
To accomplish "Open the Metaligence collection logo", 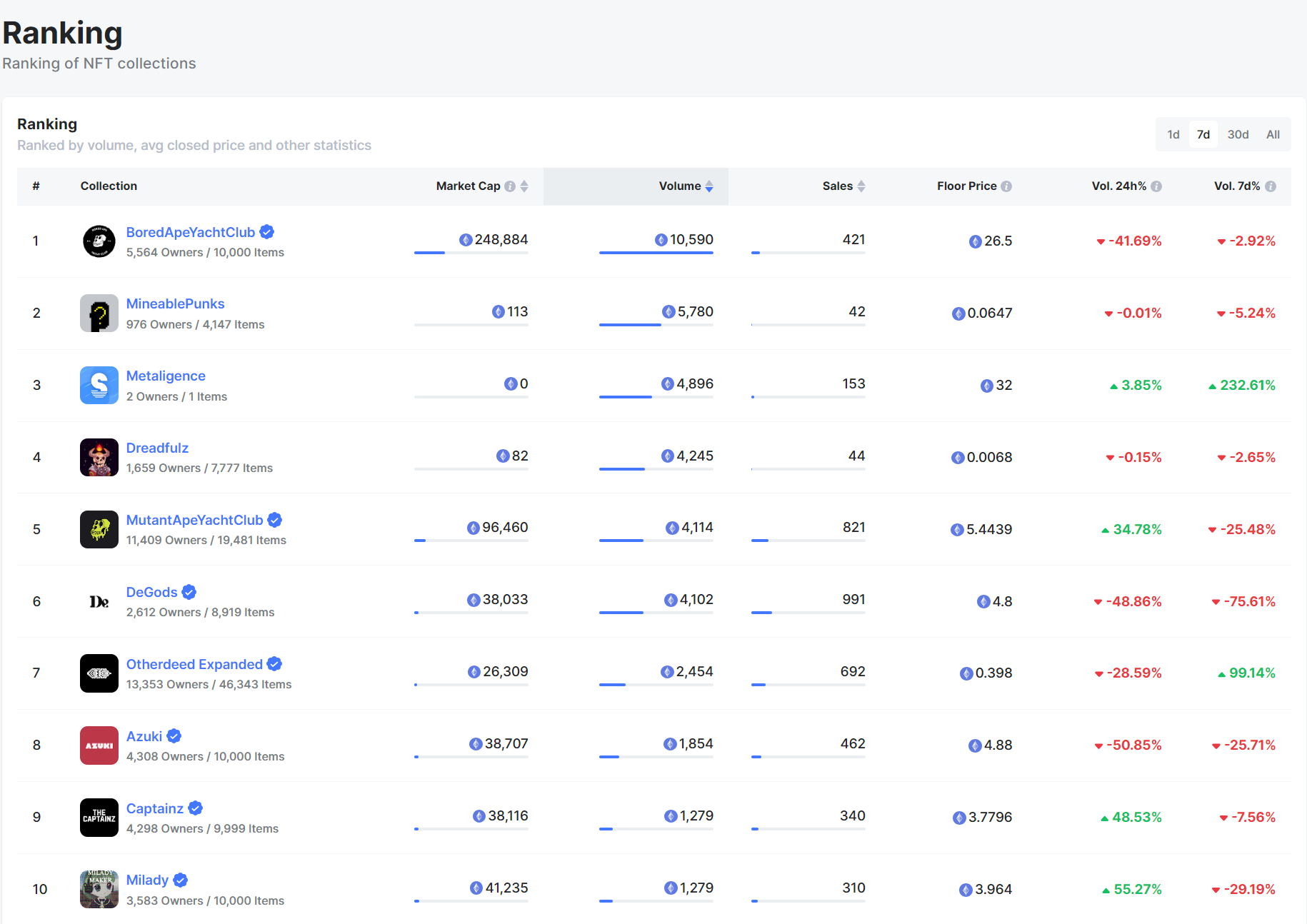I will [x=99, y=386].
